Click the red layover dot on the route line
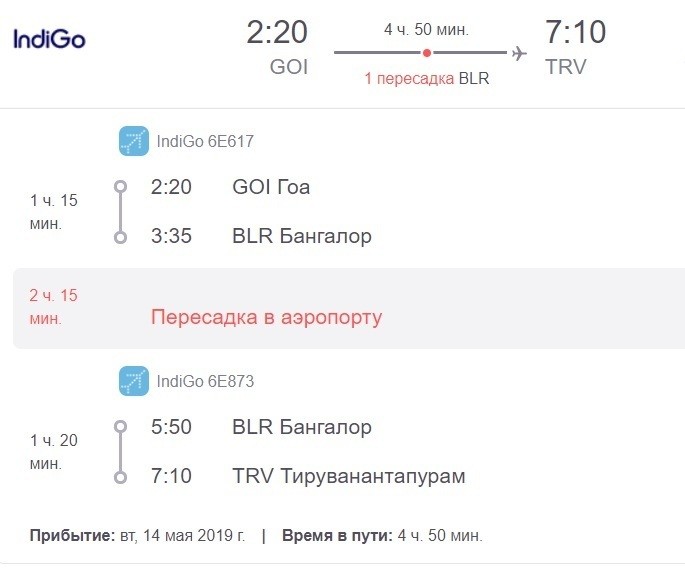This screenshot has width=685, height=575. pos(427,53)
